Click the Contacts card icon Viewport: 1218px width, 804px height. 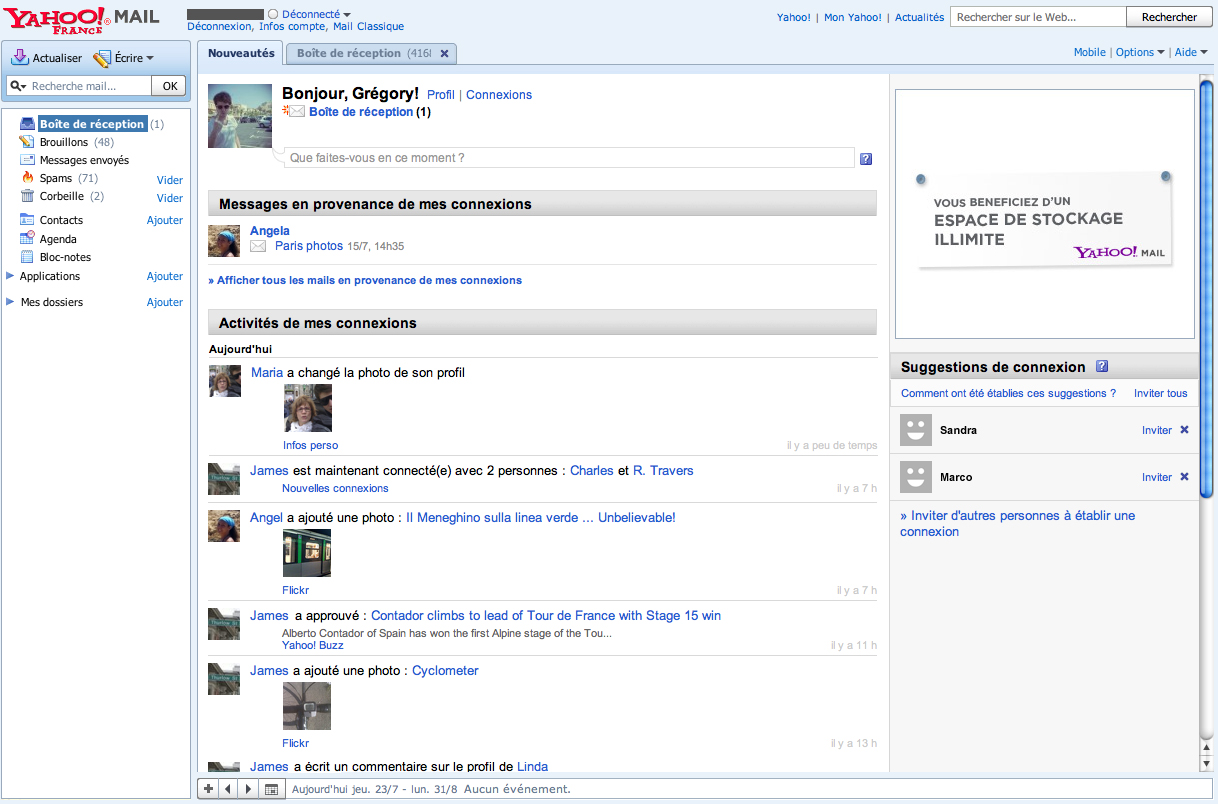click(x=27, y=220)
